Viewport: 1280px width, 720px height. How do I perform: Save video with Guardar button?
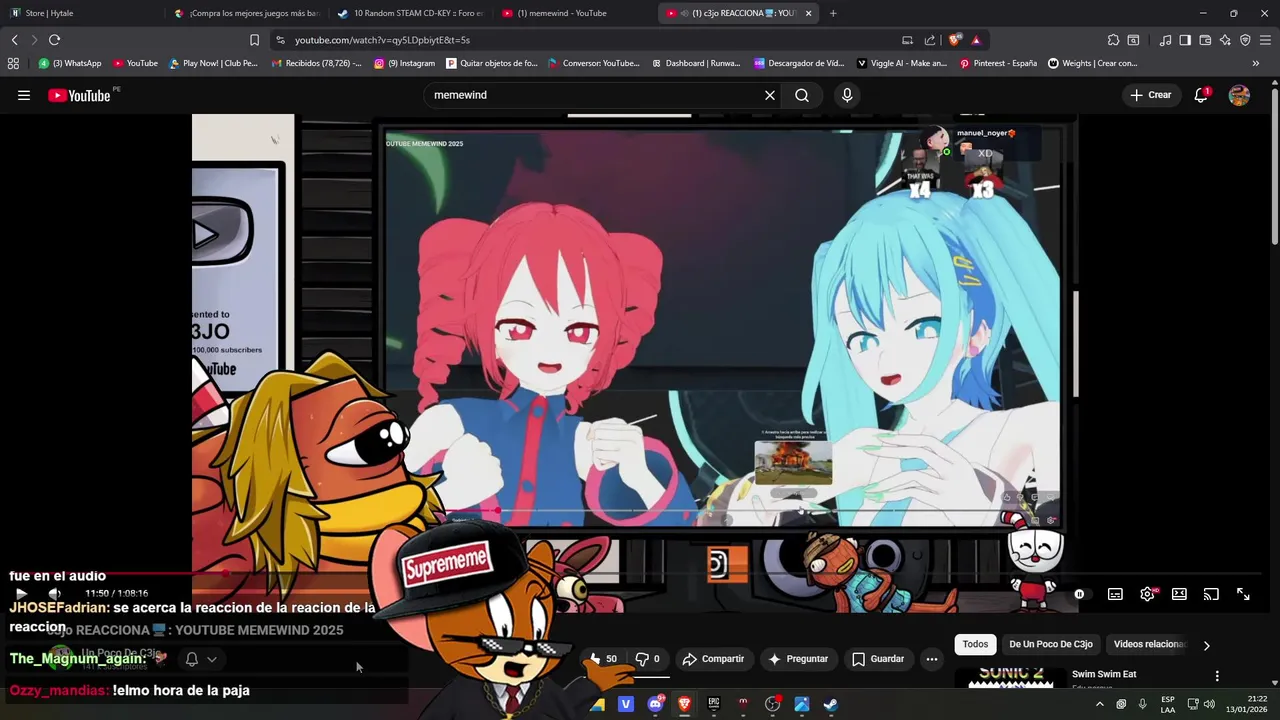[878, 659]
